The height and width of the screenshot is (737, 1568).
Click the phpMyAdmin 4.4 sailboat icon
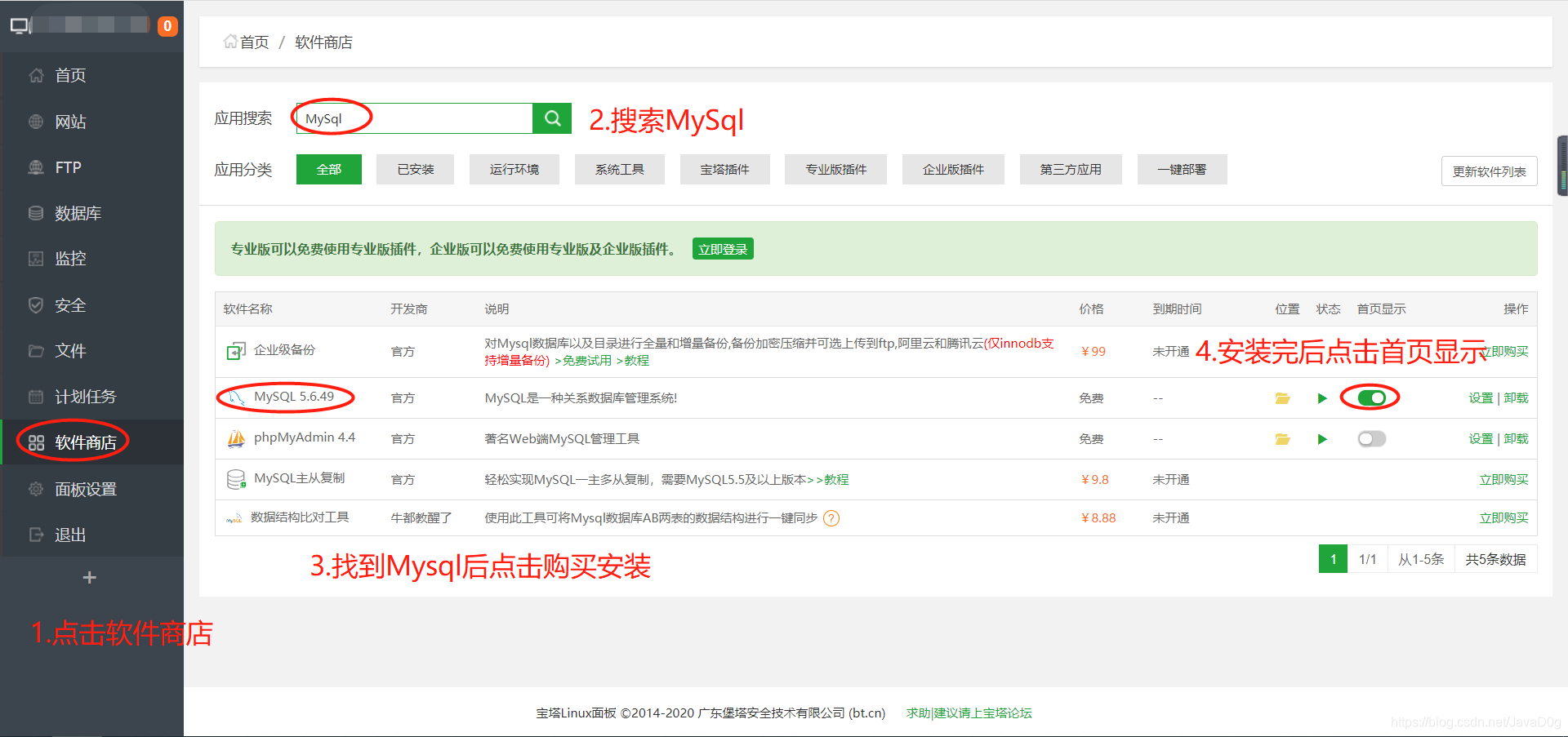pos(236,439)
